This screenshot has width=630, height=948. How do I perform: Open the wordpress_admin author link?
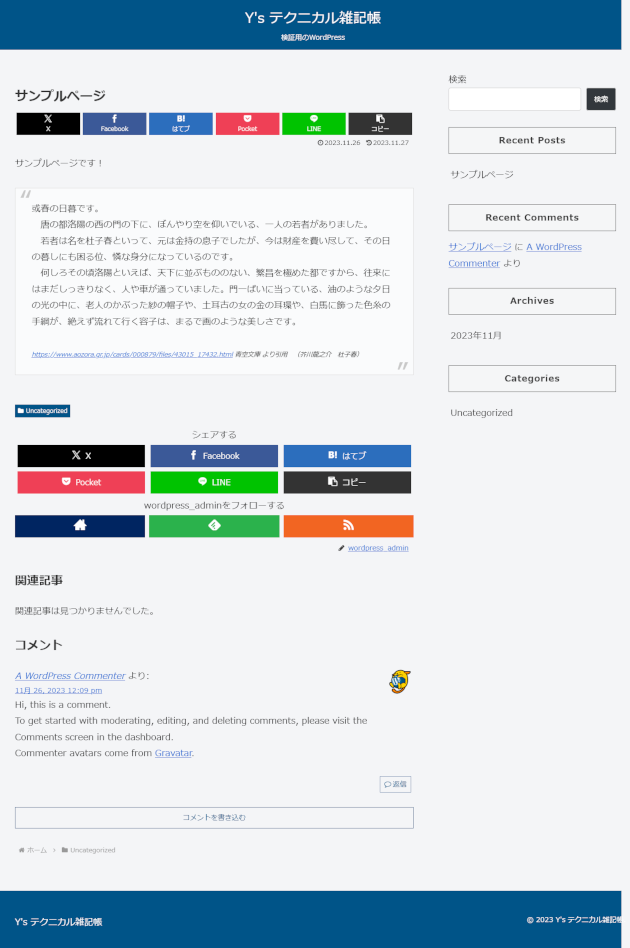pos(378,548)
